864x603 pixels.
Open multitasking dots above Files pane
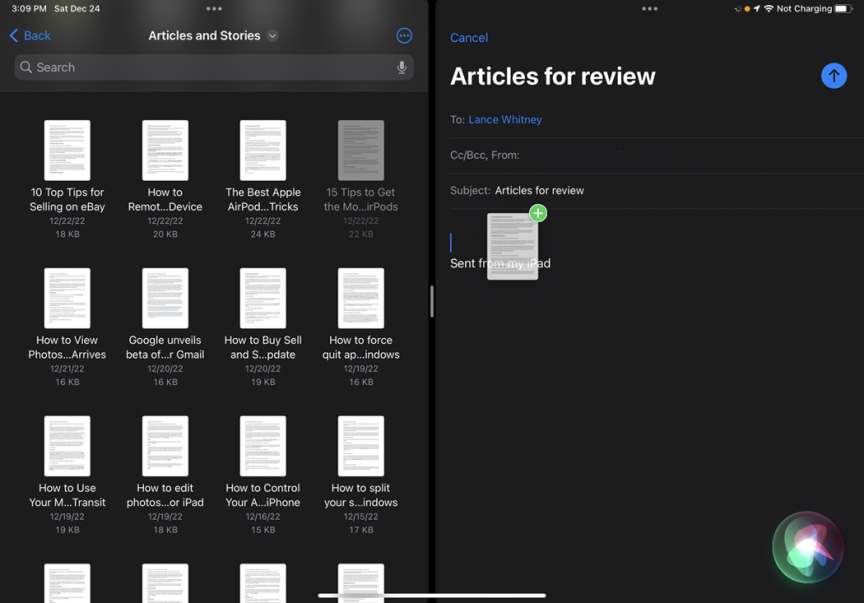214,9
